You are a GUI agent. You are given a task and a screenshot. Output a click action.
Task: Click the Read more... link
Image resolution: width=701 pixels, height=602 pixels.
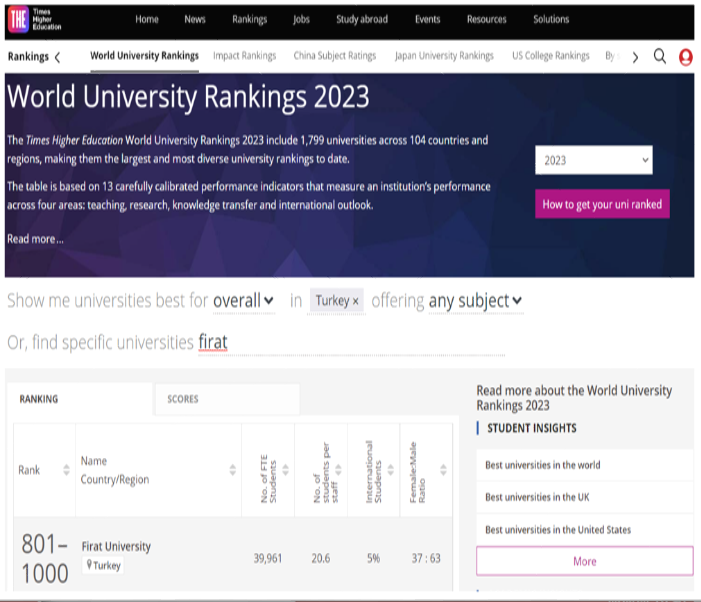[x=35, y=239]
